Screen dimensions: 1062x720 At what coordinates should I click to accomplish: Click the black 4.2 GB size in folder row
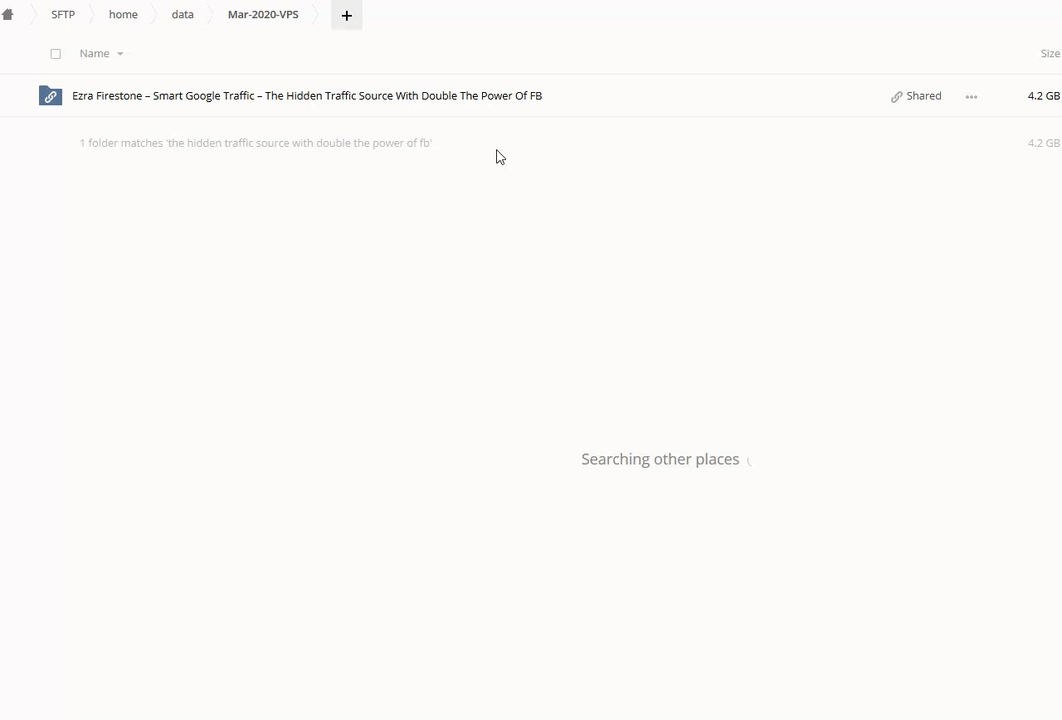coord(1043,96)
